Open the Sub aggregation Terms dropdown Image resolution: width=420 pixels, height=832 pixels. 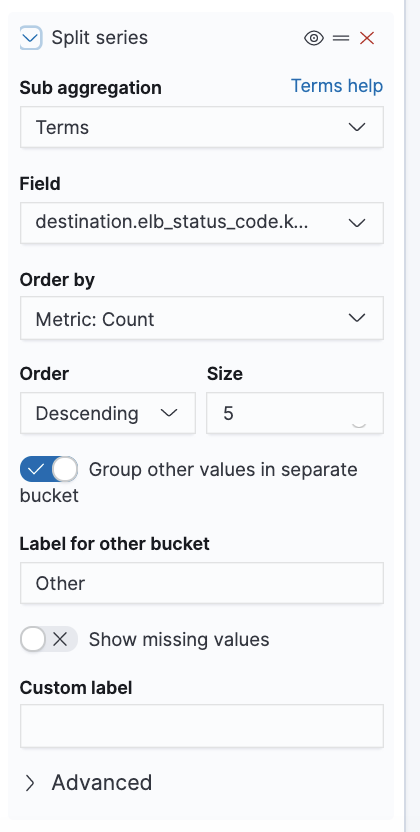click(x=202, y=127)
